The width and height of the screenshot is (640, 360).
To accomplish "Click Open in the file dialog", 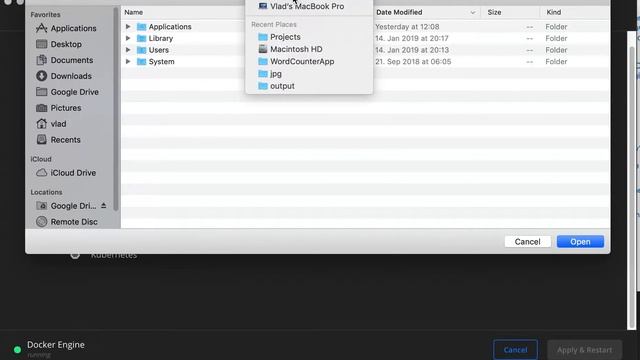I will pyautogui.click(x=580, y=242).
